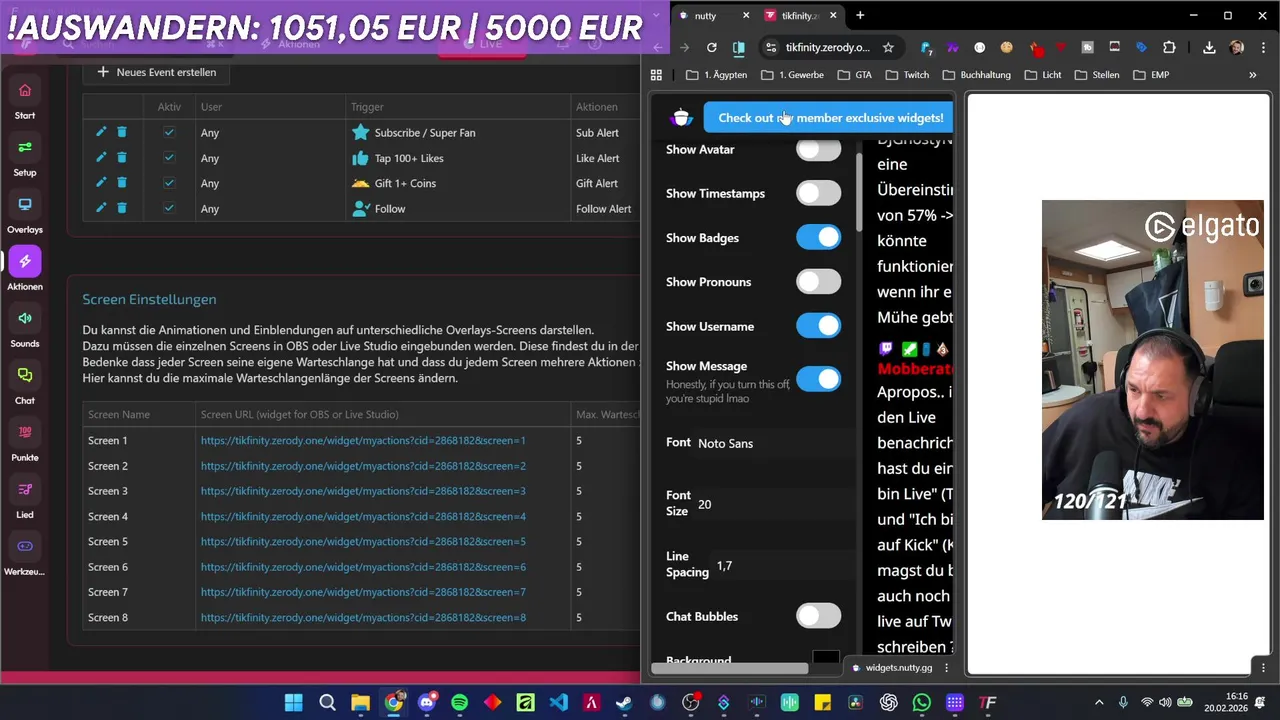Uncheck Aktiv for Subscribe / Super Fan event
Screen dimensions: 1280x720
coord(169,132)
